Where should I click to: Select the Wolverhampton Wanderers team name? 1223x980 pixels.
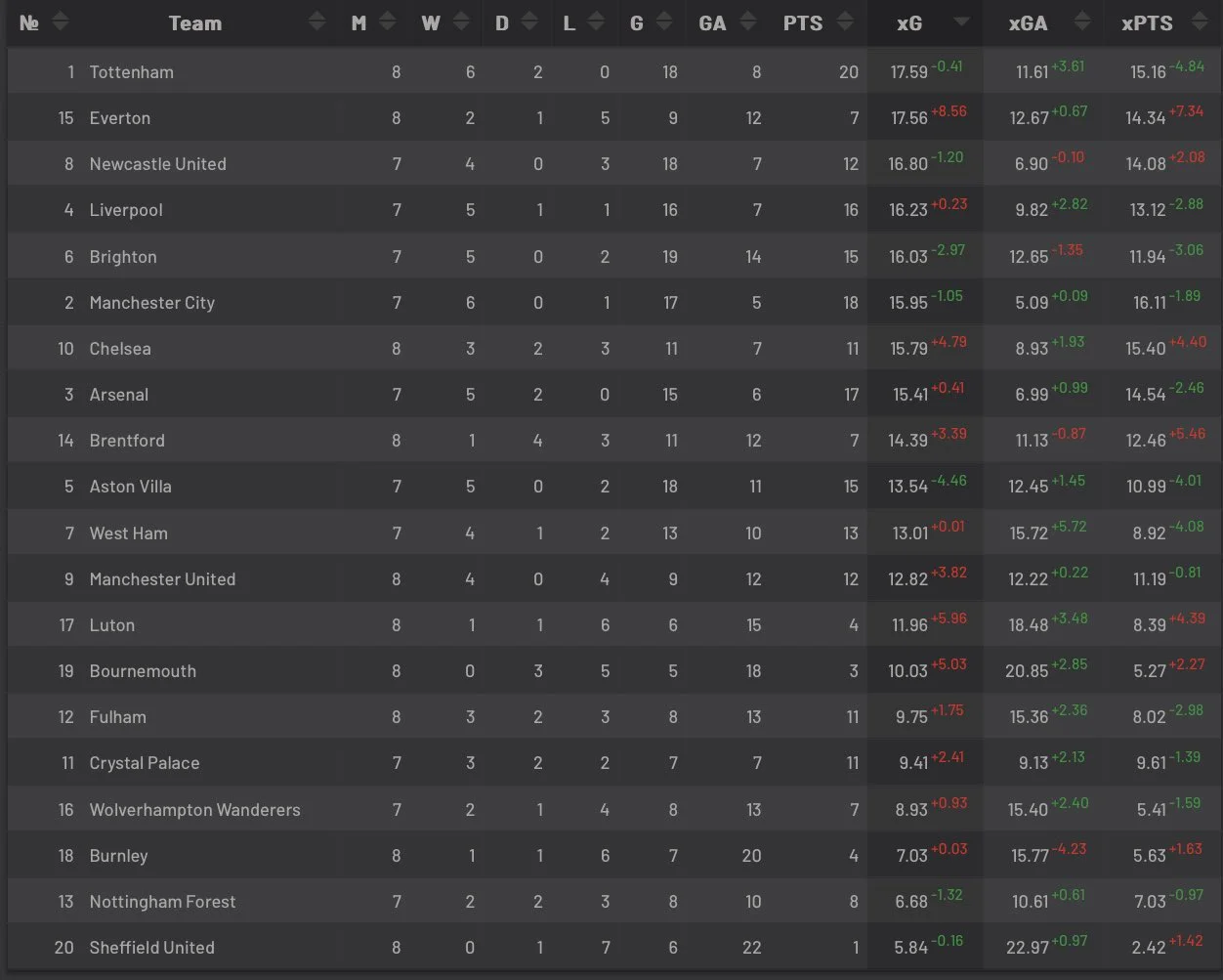tap(194, 810)
